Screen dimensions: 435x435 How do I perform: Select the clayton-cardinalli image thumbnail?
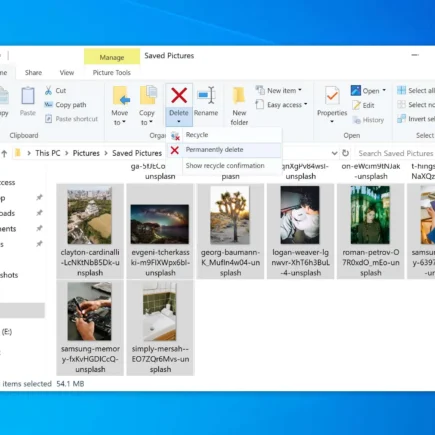(90, 215)
